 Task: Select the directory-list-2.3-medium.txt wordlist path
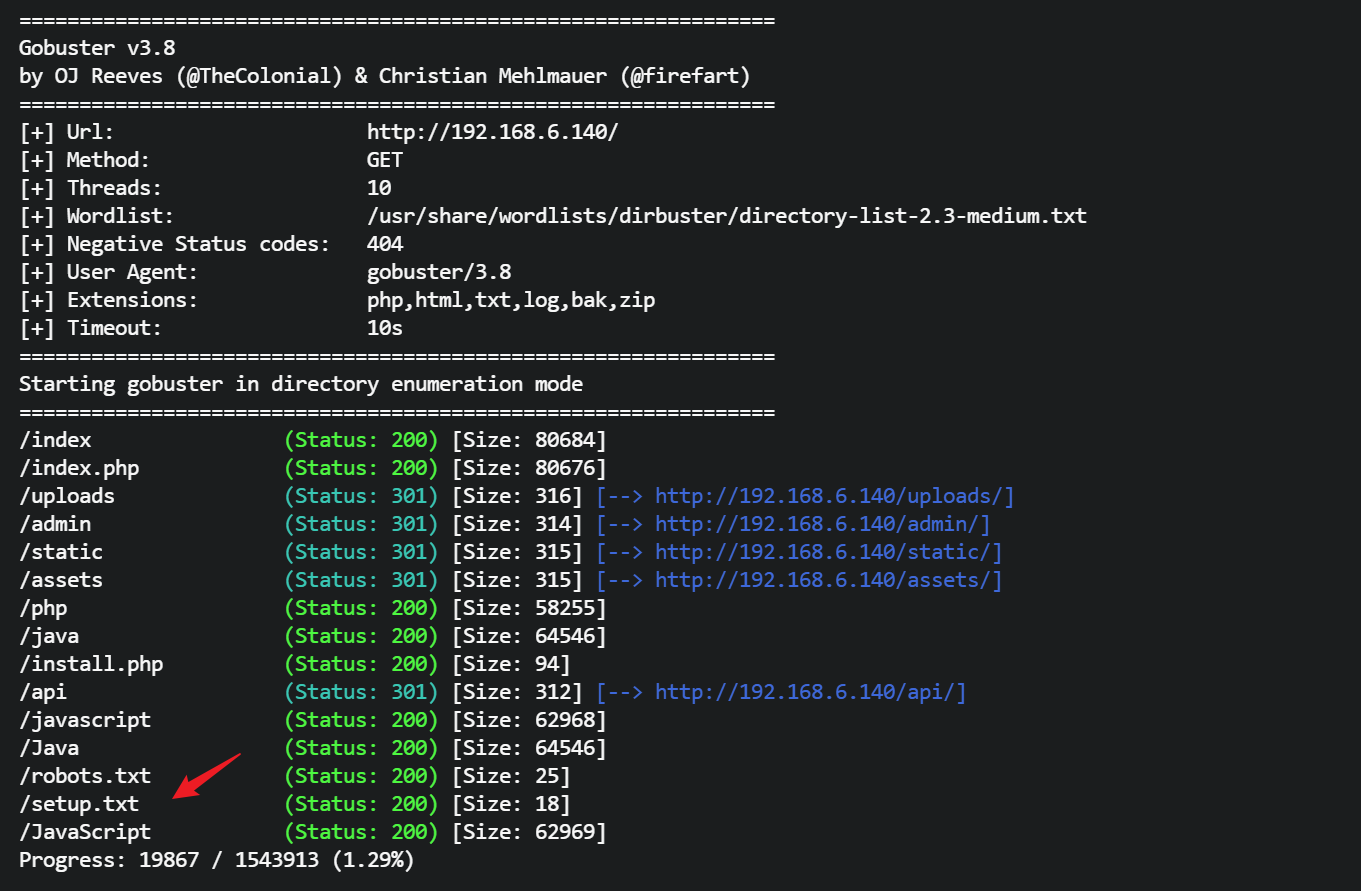point(726,216)
